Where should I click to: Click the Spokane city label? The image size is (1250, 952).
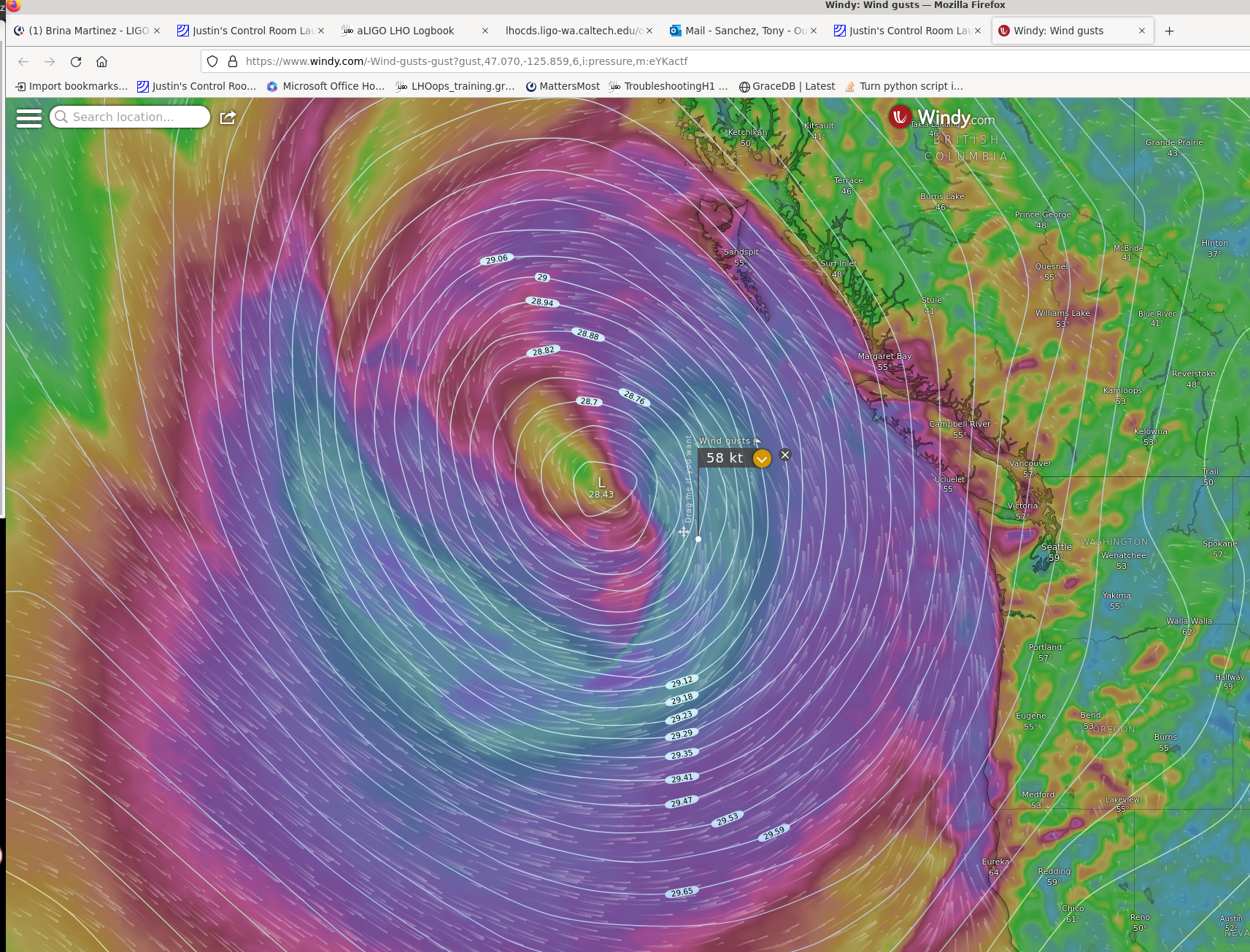tap(1219, 549)
